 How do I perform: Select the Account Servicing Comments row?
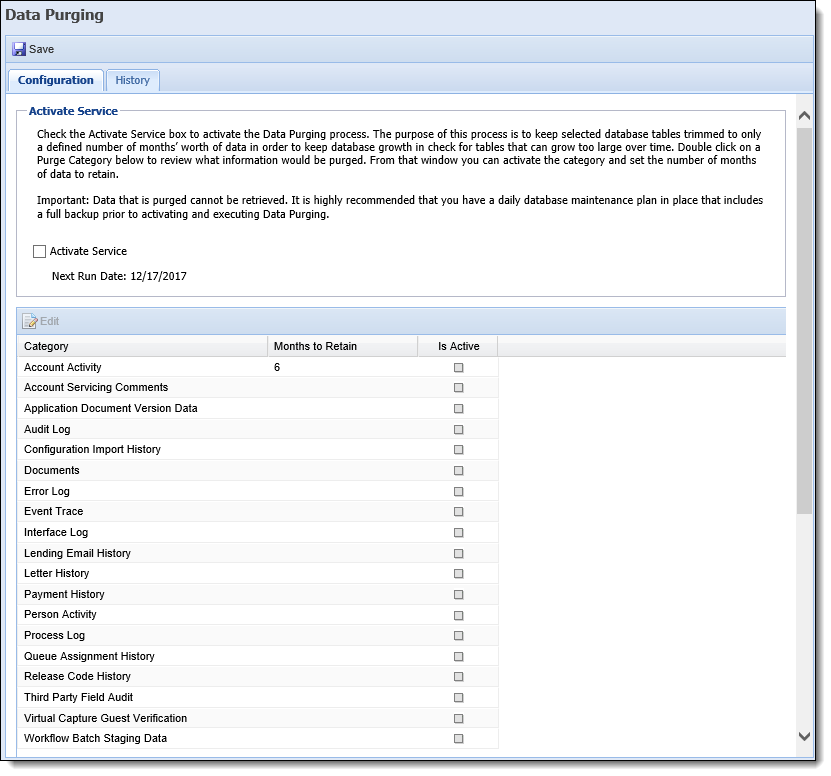pos(258,387)
